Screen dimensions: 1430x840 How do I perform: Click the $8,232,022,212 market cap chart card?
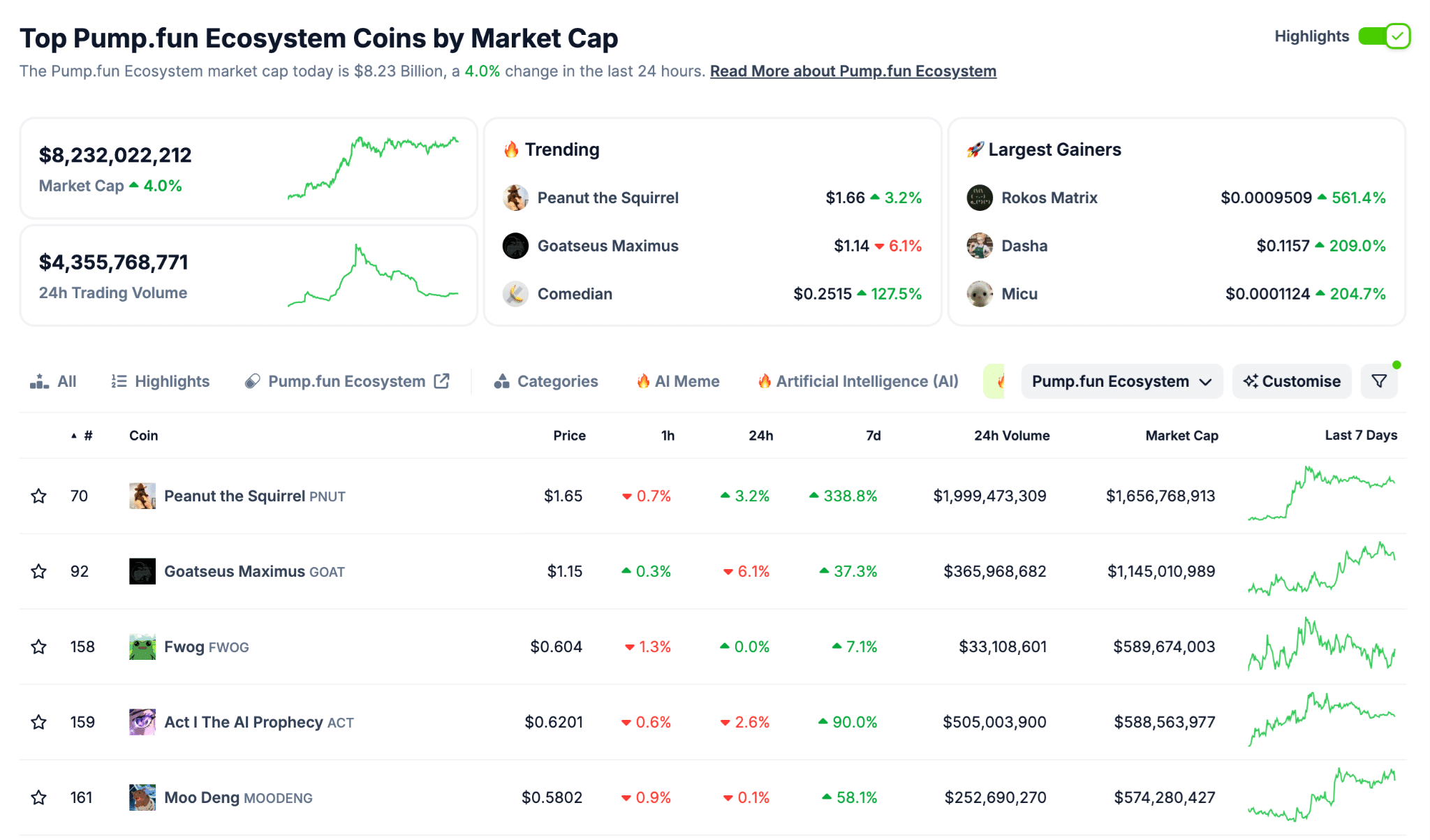(249, 168)
